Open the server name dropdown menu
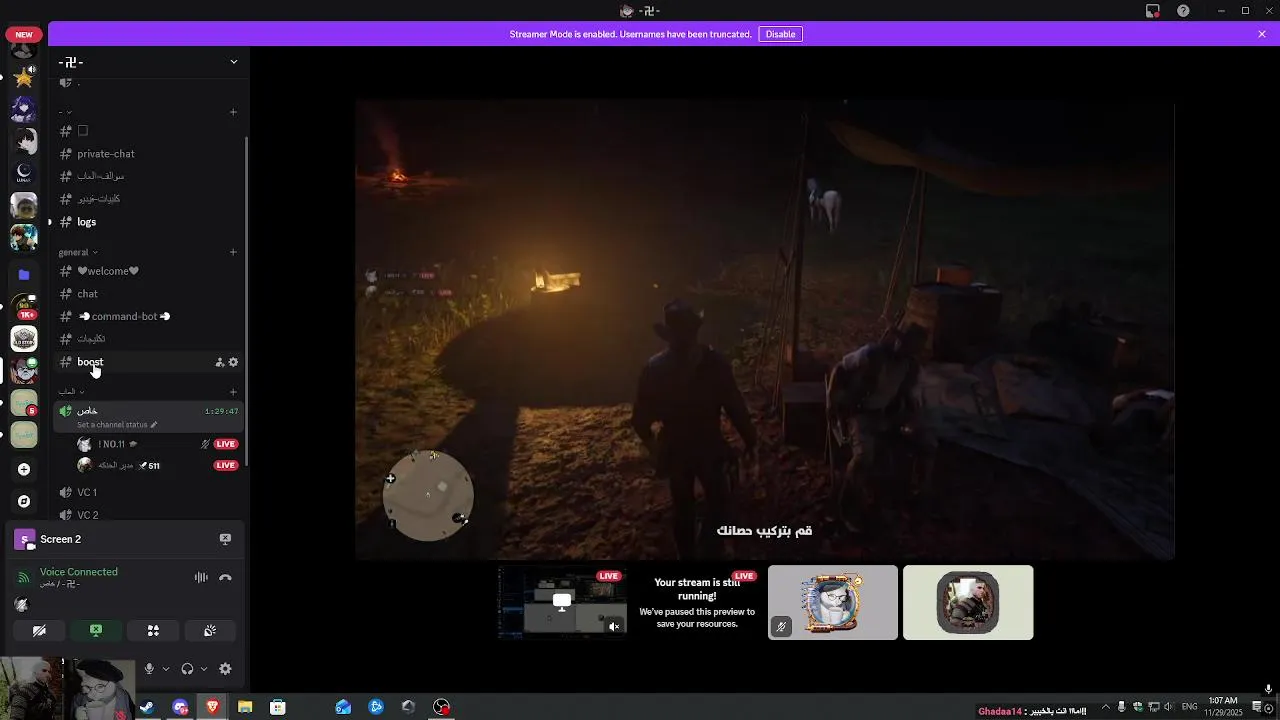Viewport: 1280px width, 720px height. coord(234,62)
